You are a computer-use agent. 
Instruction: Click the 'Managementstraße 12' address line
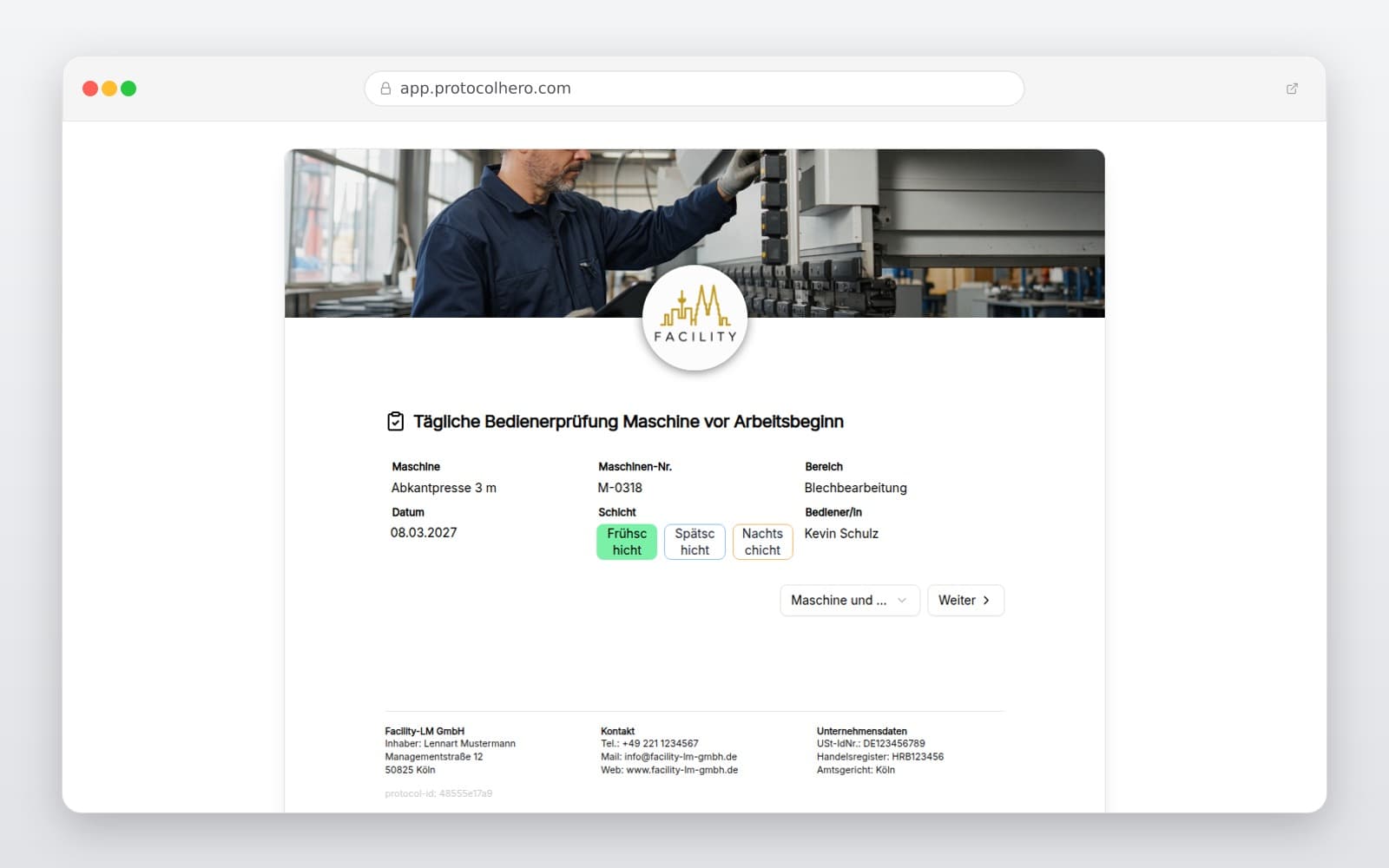coord(434,757)
